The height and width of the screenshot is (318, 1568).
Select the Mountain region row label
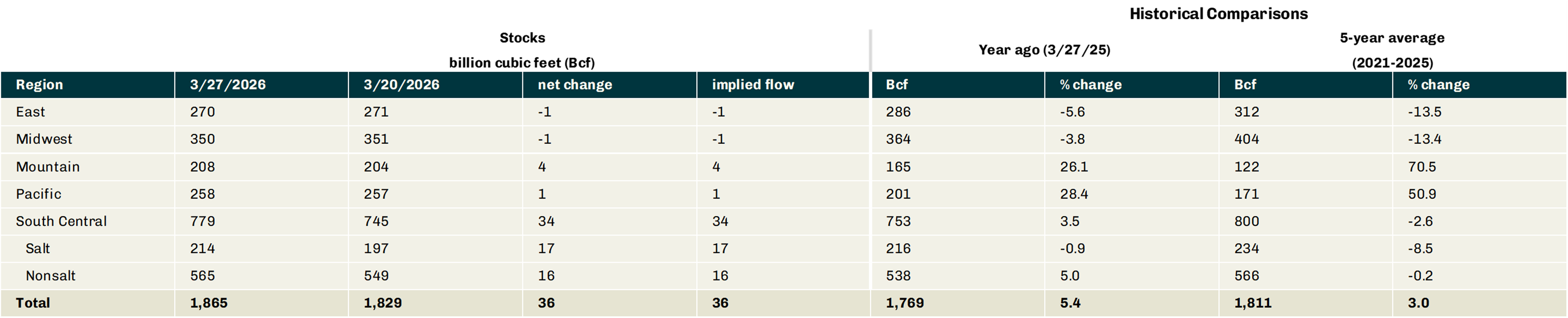pyautogui.click(x=47, y=167)
